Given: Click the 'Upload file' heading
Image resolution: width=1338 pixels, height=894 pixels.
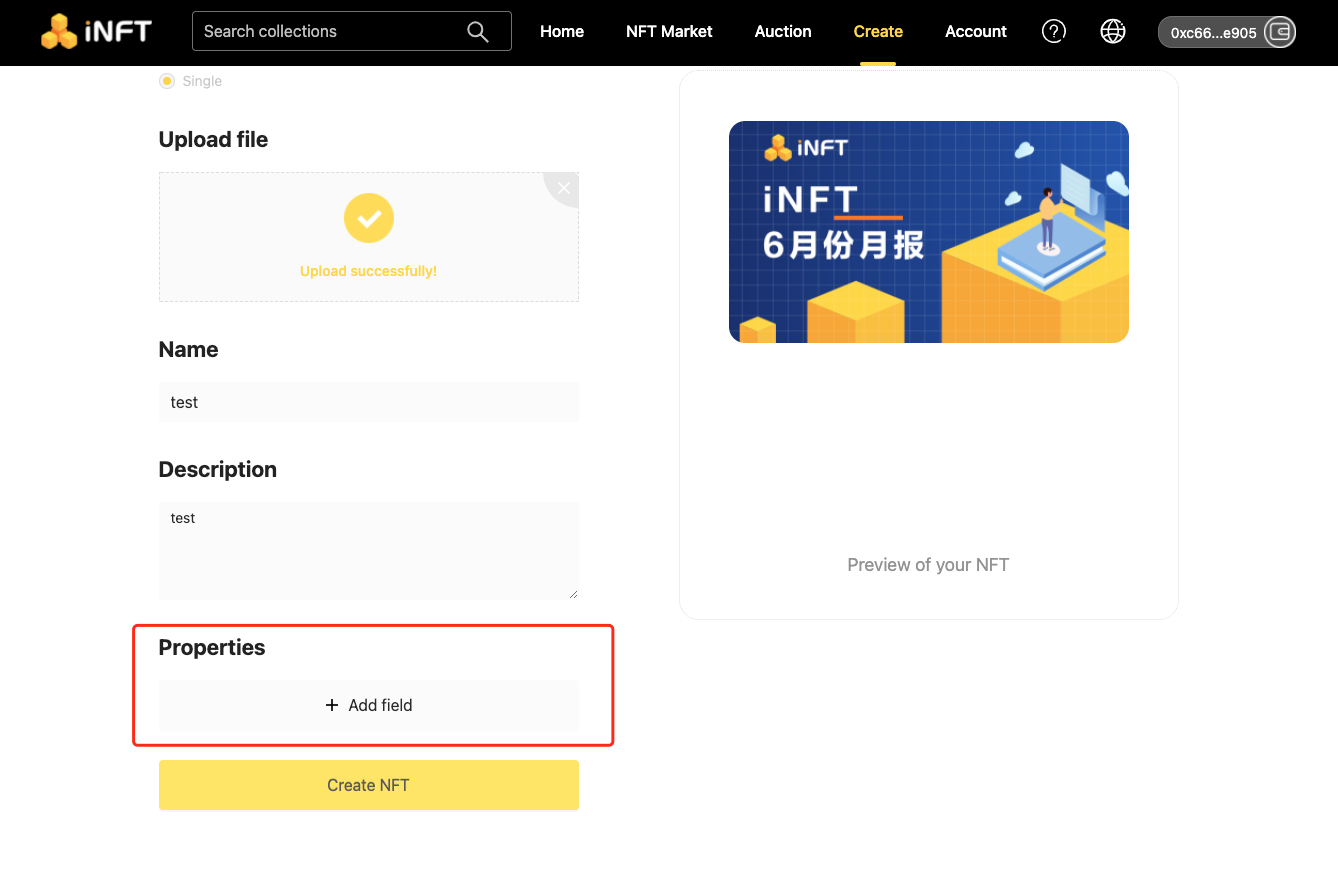Looking at the screenshot, I should (213, 140).
